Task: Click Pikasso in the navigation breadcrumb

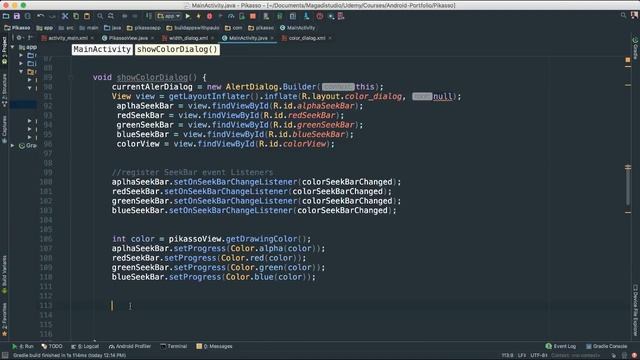Action: 18,28
